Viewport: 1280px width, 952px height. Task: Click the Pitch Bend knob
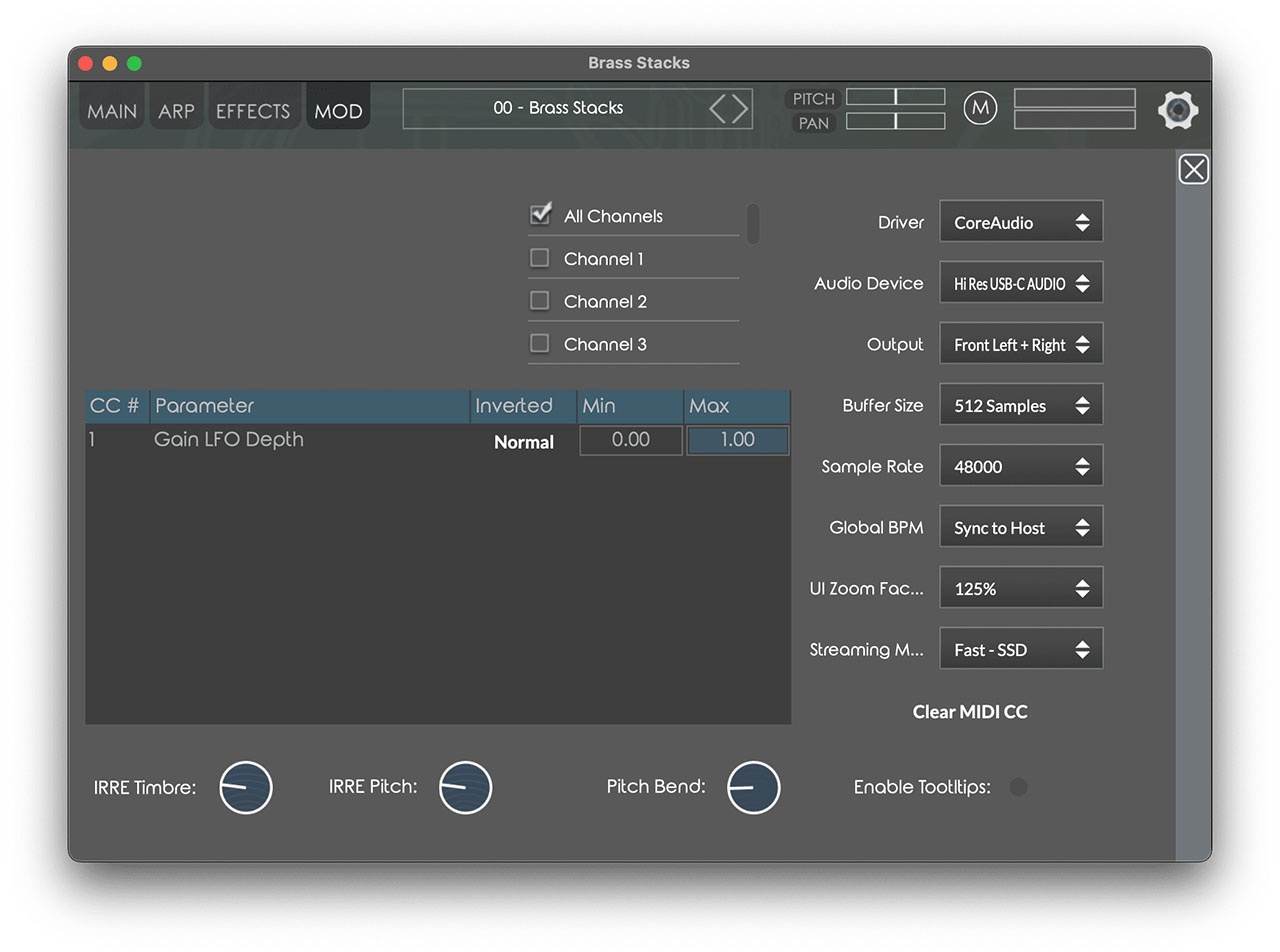click(753, 787)
